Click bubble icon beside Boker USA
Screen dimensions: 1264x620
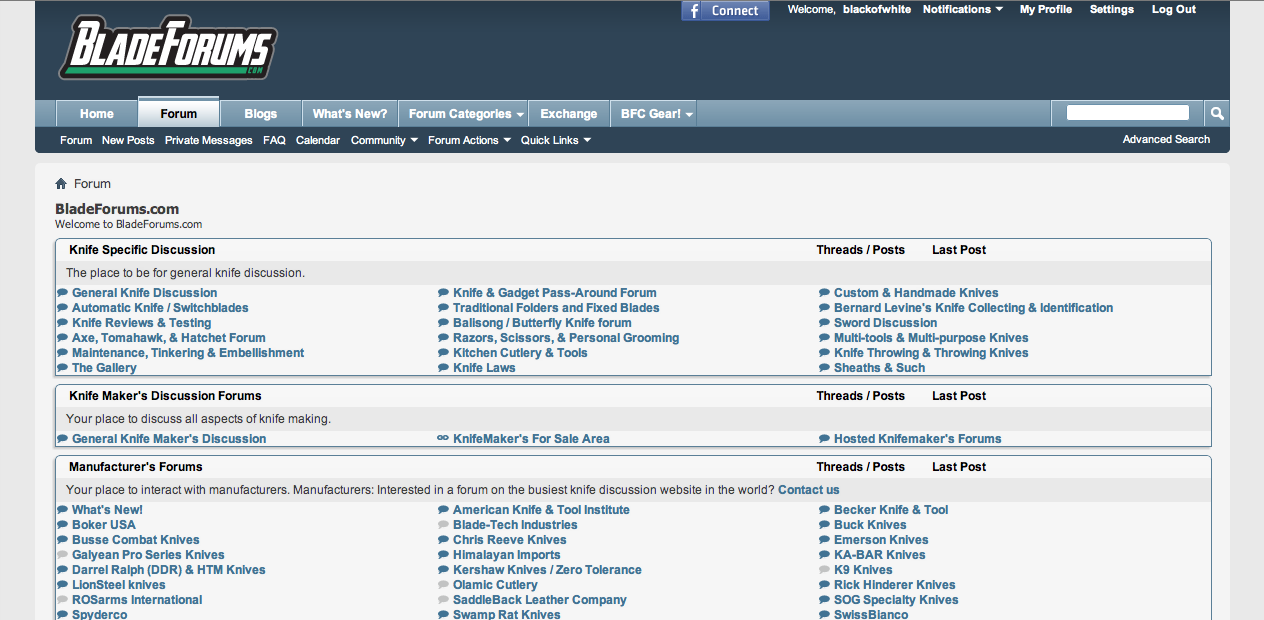point(63,525)
